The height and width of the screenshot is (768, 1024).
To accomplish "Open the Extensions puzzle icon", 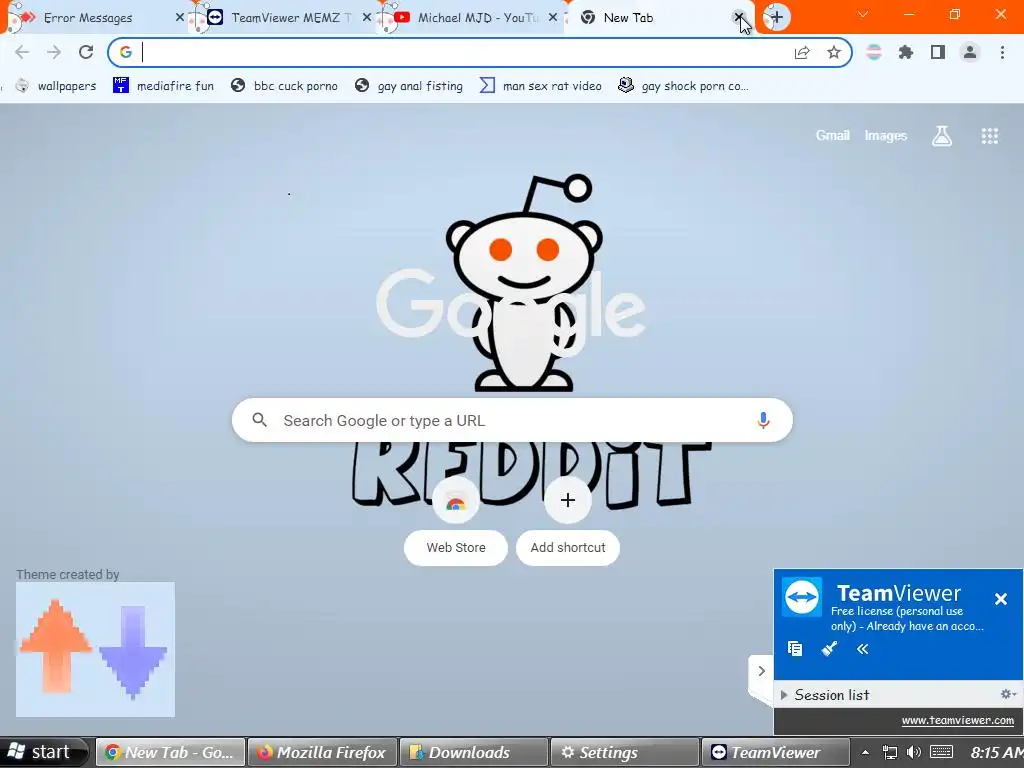I will (x=906, y=52).
